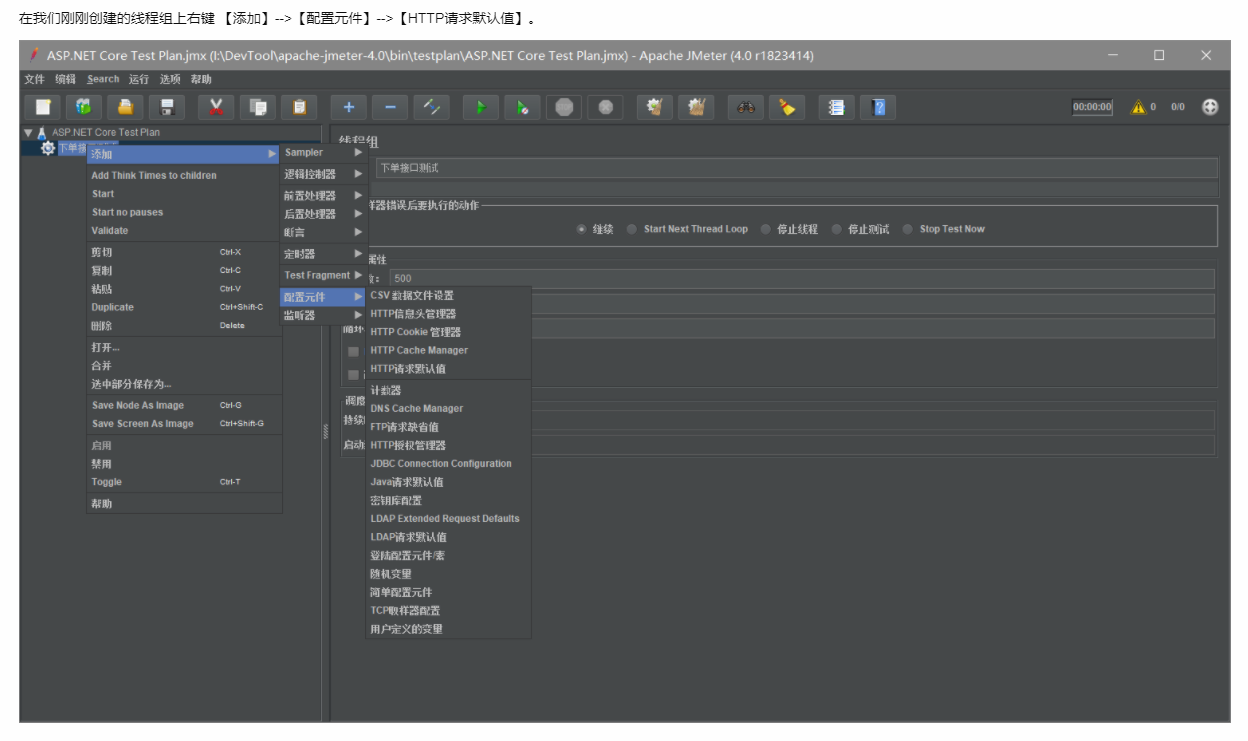Select Duplicate in the context menu
This screenshot has width=1248, height=741.
click(184, 307)
